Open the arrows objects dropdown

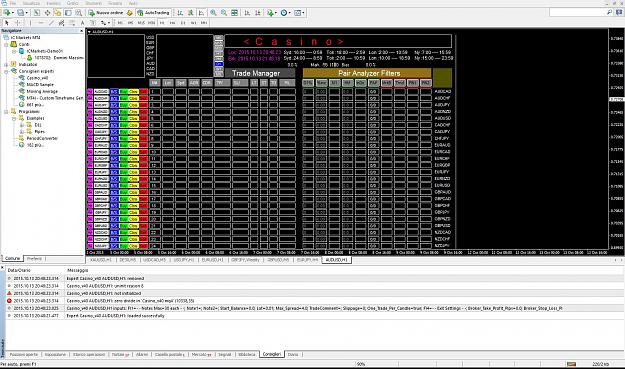click(105, 23)
